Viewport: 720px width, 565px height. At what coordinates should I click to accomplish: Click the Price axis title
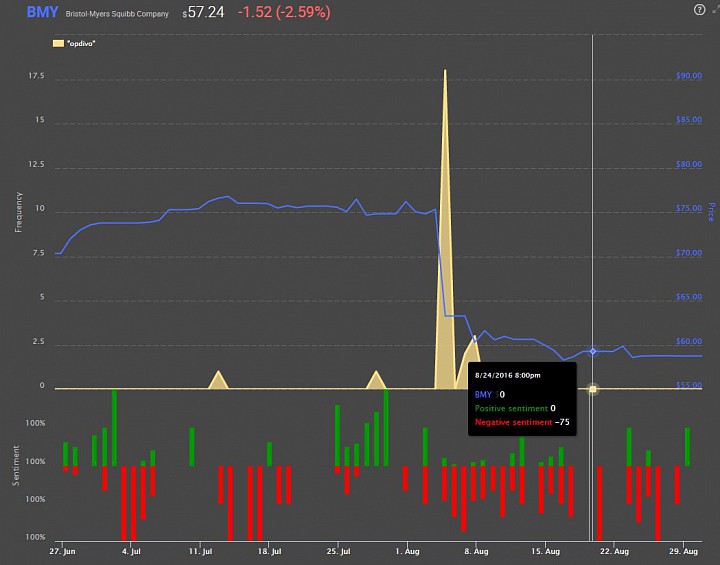tap(712, 212)
